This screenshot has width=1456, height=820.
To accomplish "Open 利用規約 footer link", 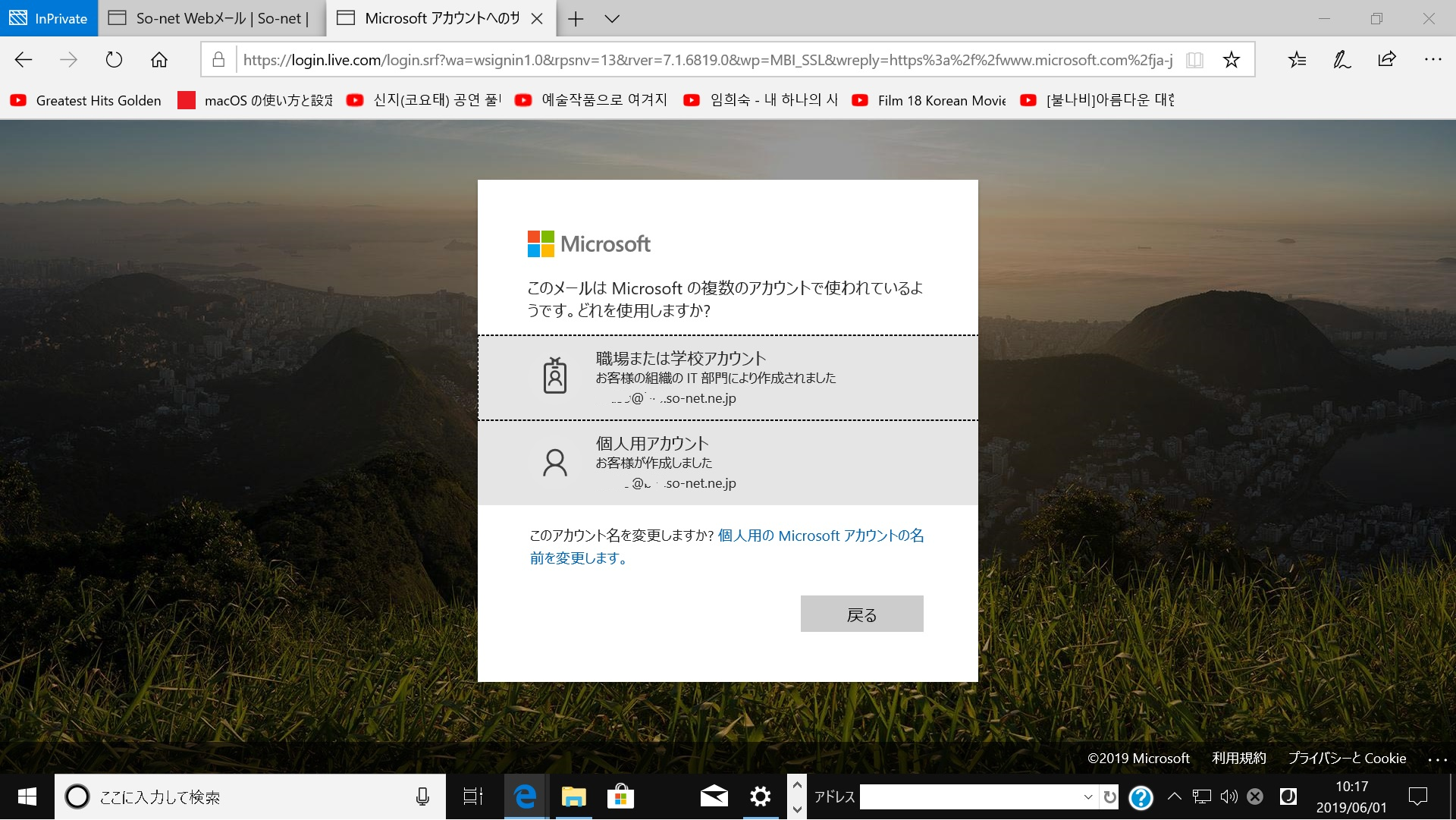I will click(1239, 758).
